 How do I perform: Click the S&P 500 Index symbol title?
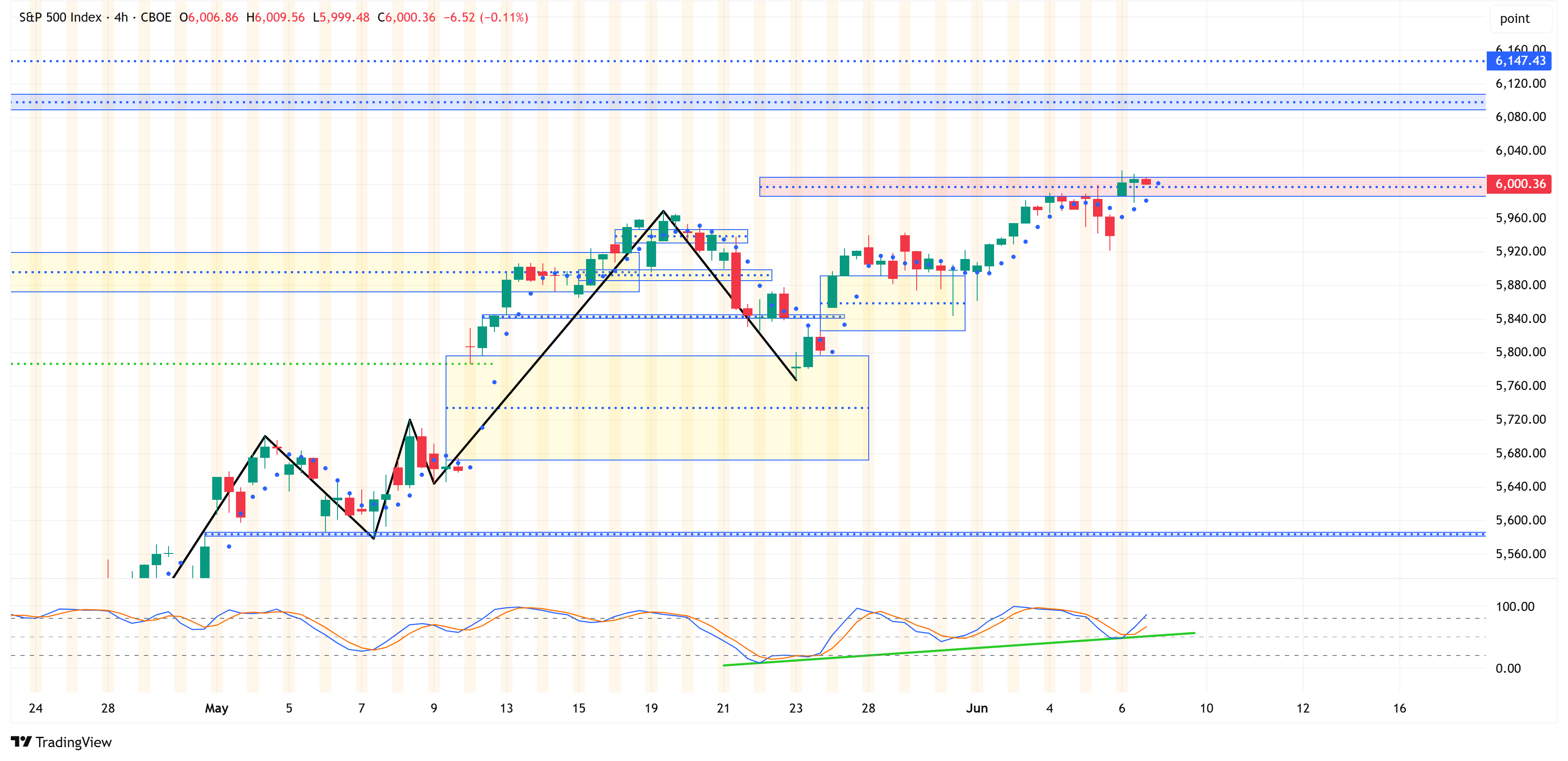[x=60, y=17]
